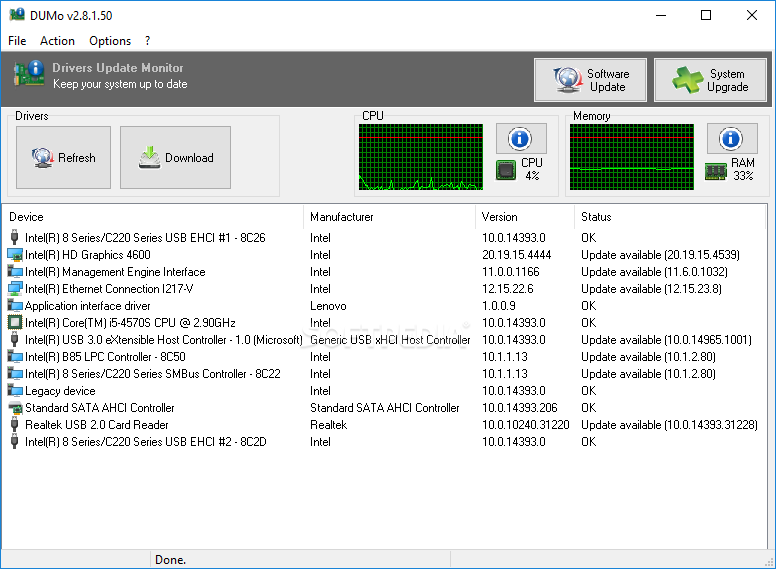
Task: Click the version cell "20.19.15.4444"
Action: [x=516, y=255]
